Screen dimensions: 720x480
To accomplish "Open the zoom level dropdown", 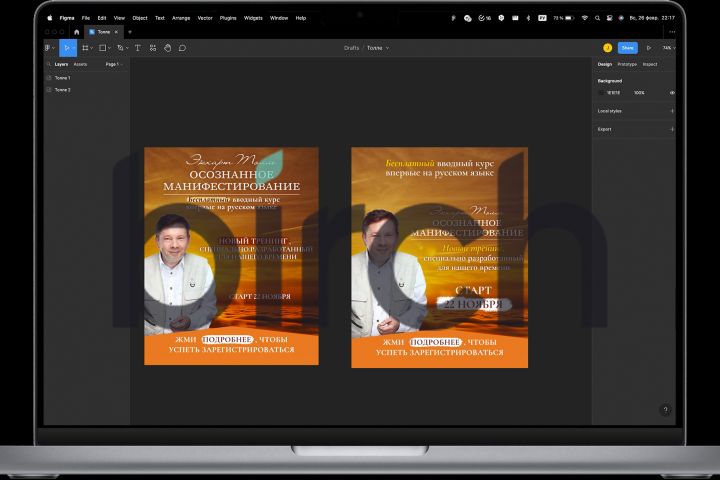I will point(668,47).
